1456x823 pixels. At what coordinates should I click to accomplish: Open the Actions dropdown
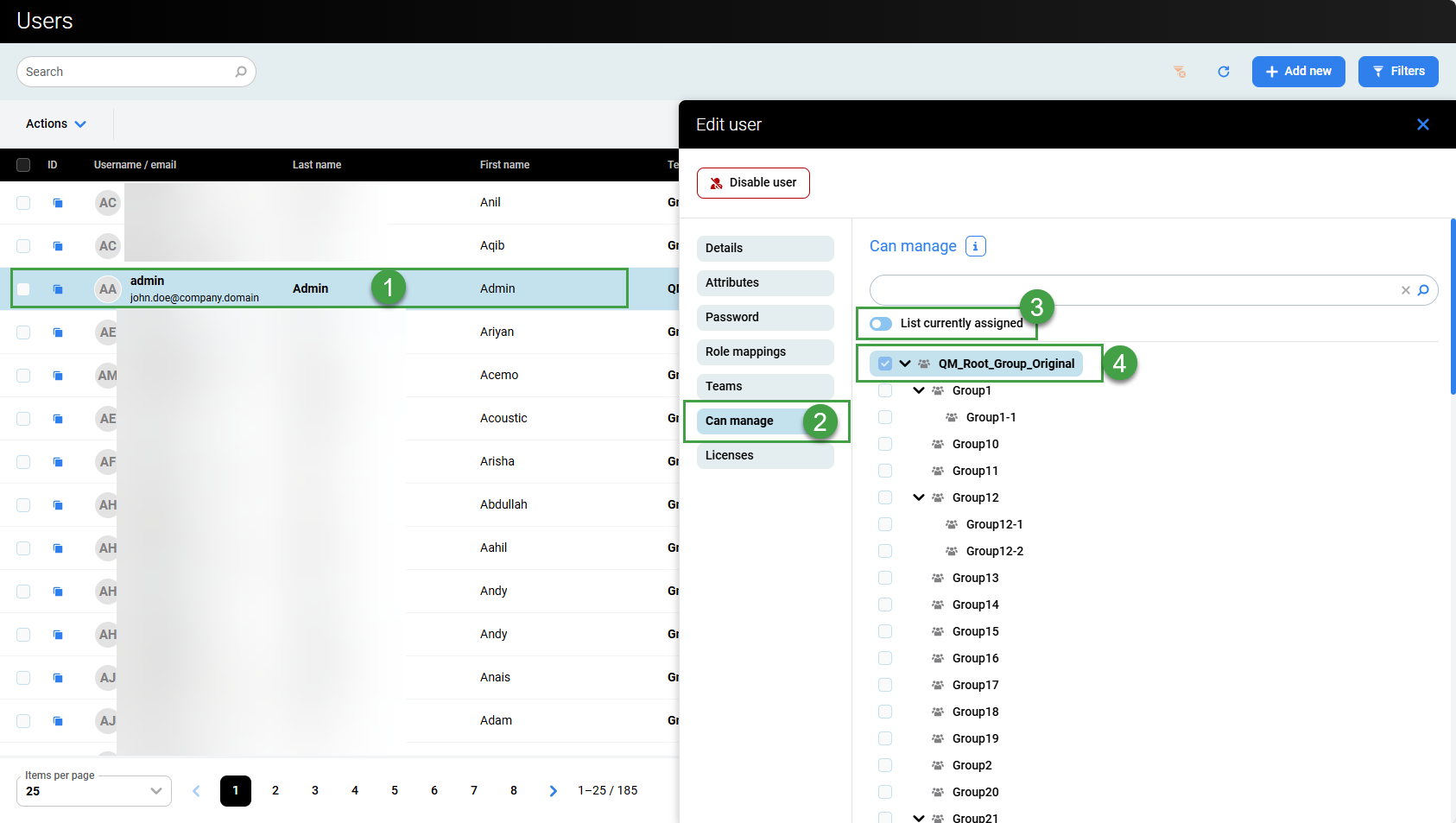(x=56, y=124)
